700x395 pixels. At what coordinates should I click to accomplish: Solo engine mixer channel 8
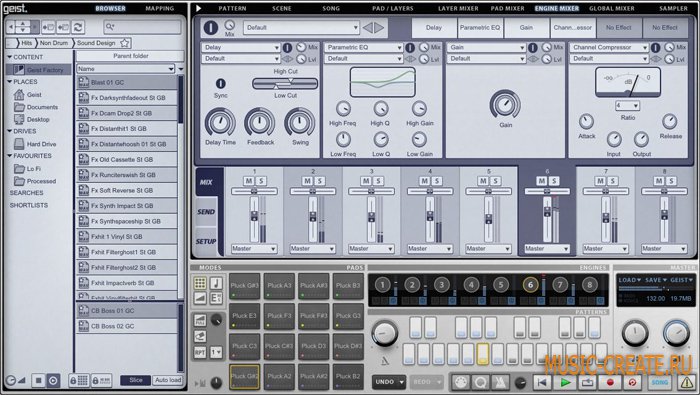[x=671, y=181]
